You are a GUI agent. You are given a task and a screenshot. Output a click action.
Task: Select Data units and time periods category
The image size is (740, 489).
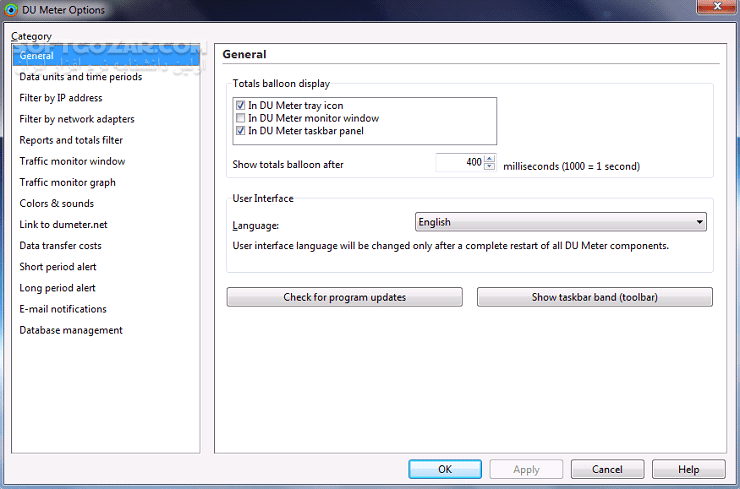[80, 77]
